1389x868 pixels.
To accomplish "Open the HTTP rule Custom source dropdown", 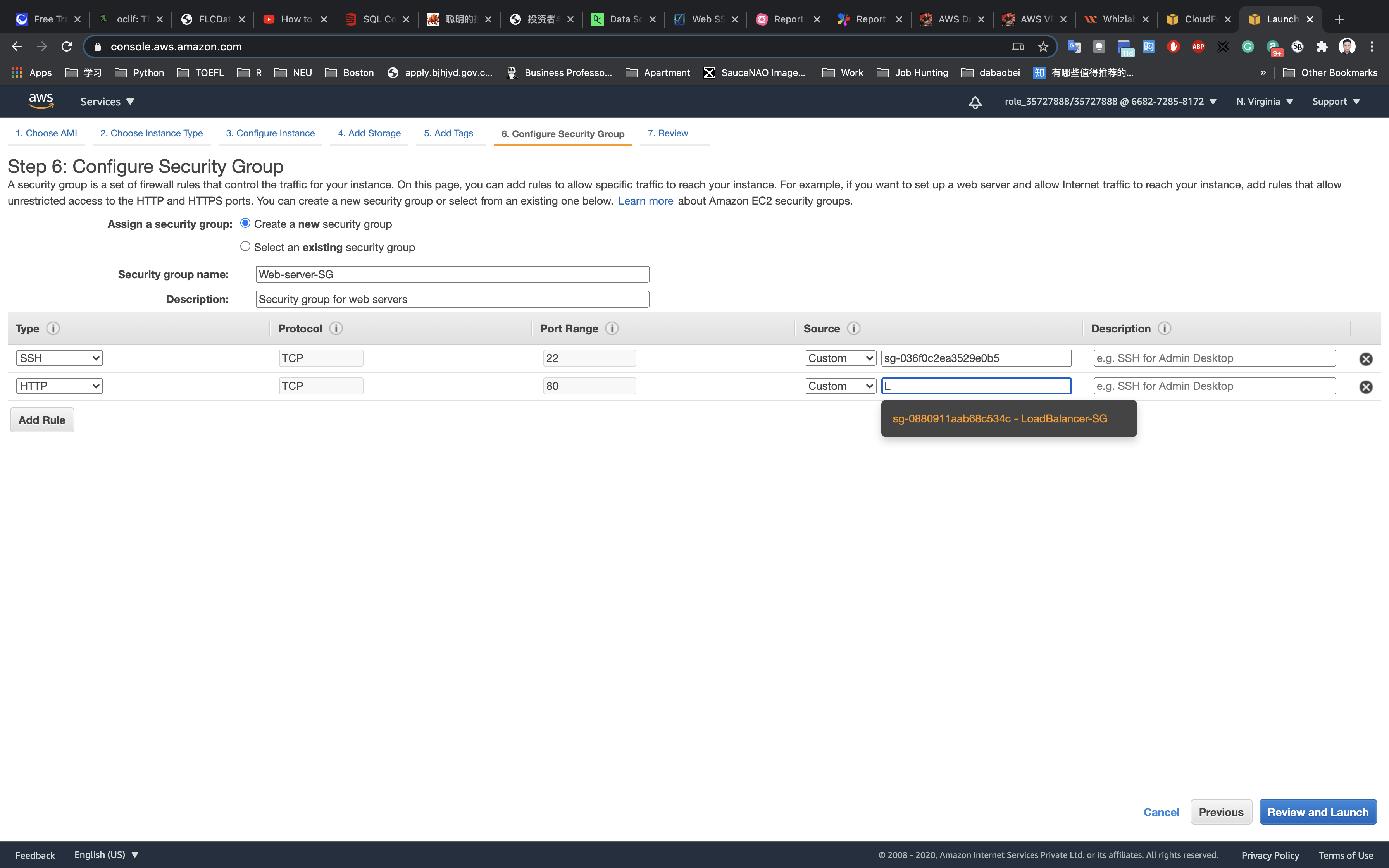I will click(840, 386).
